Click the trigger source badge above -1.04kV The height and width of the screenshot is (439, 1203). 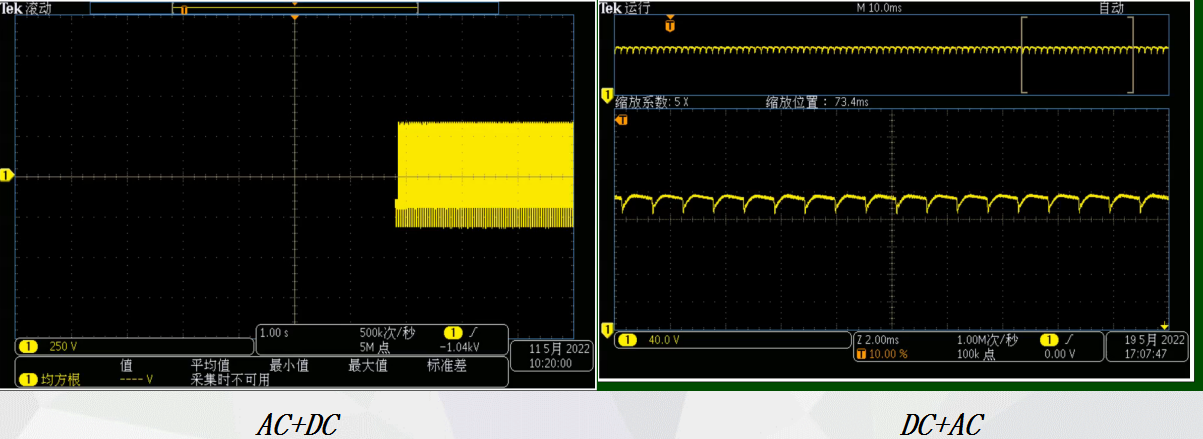click(453, 333)
